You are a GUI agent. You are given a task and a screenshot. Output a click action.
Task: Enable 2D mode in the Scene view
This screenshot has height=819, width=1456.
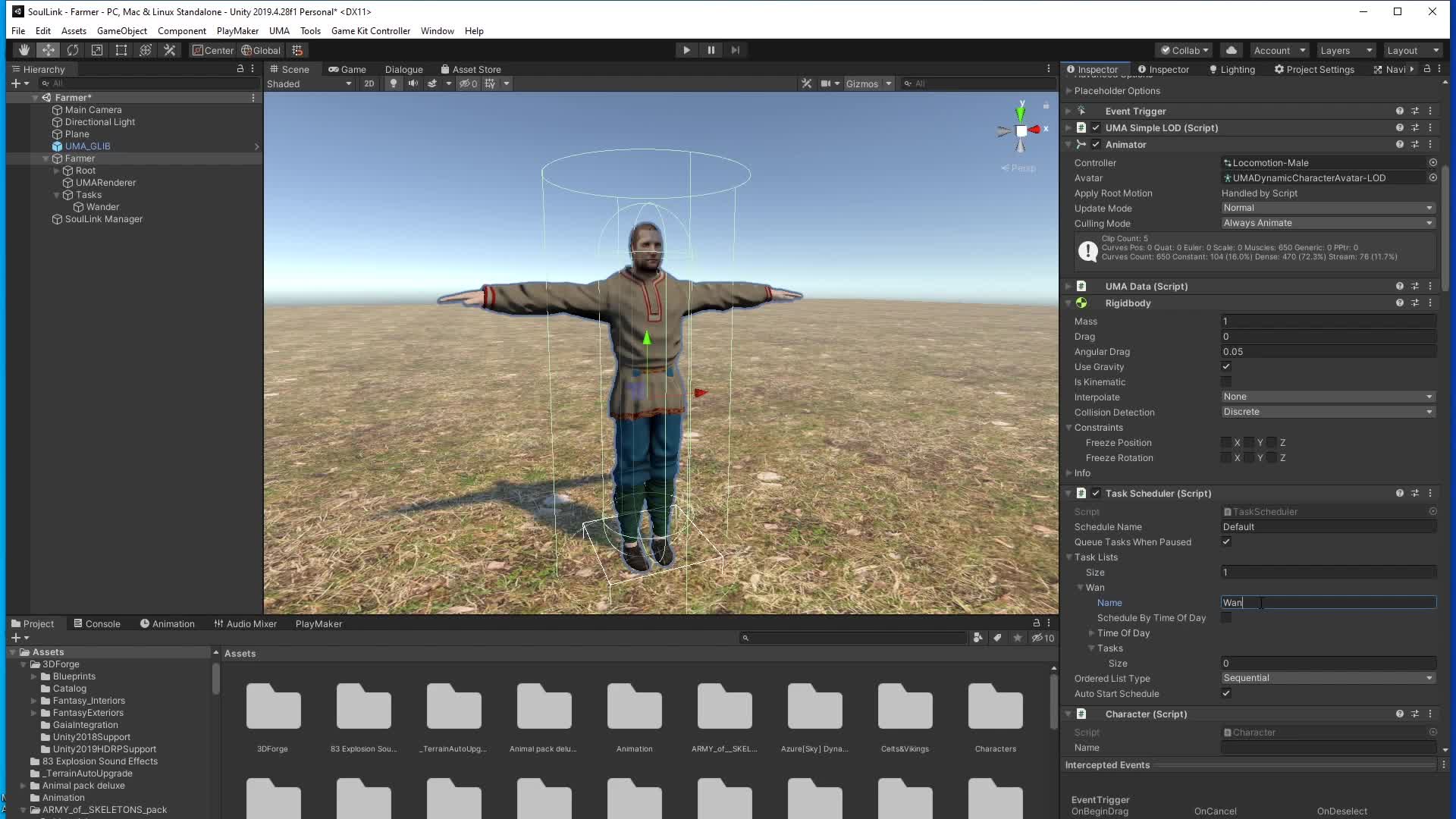(x=369, y=83)
